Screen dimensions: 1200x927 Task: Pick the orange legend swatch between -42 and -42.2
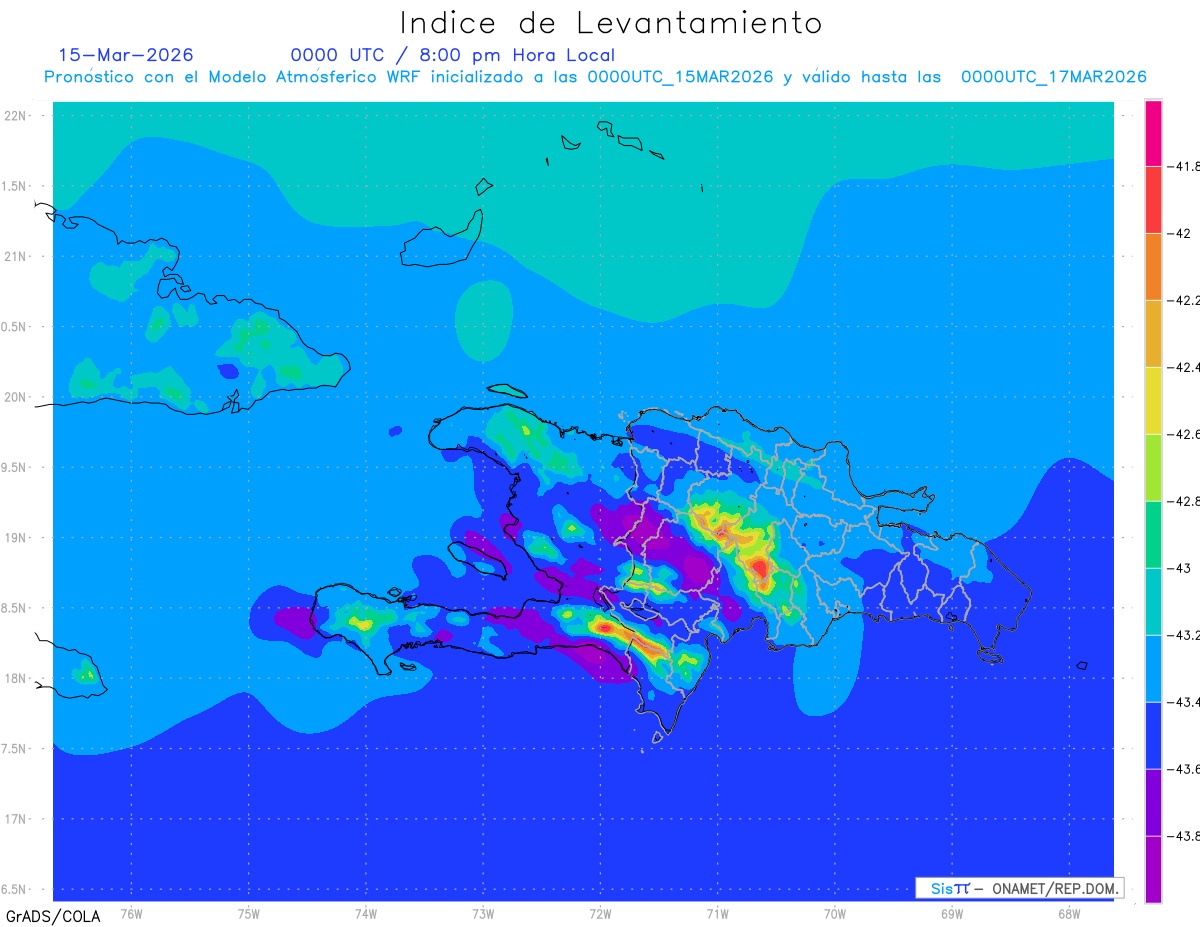(1153, 267)
